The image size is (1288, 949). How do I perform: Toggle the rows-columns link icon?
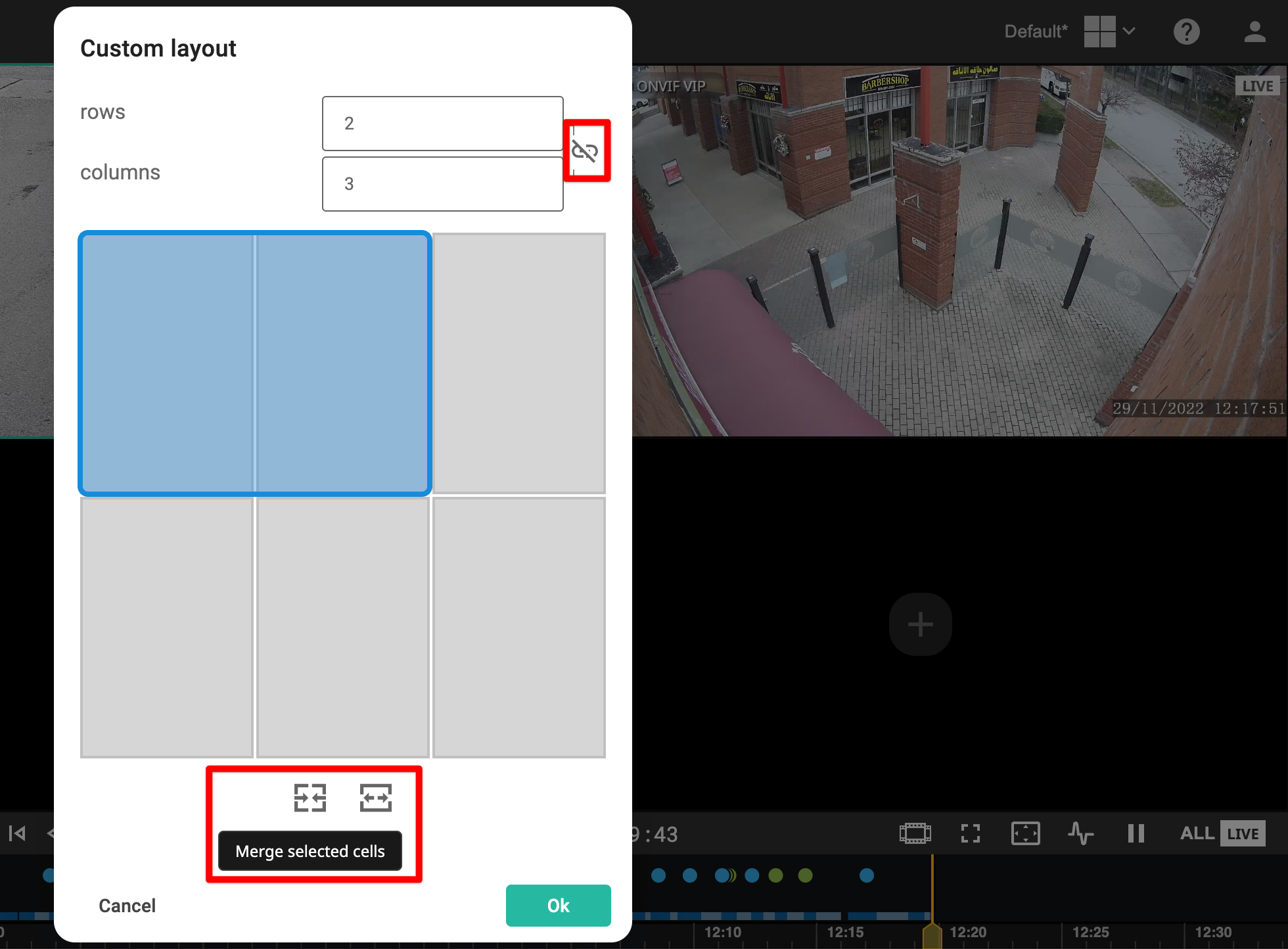pos(584,151)
